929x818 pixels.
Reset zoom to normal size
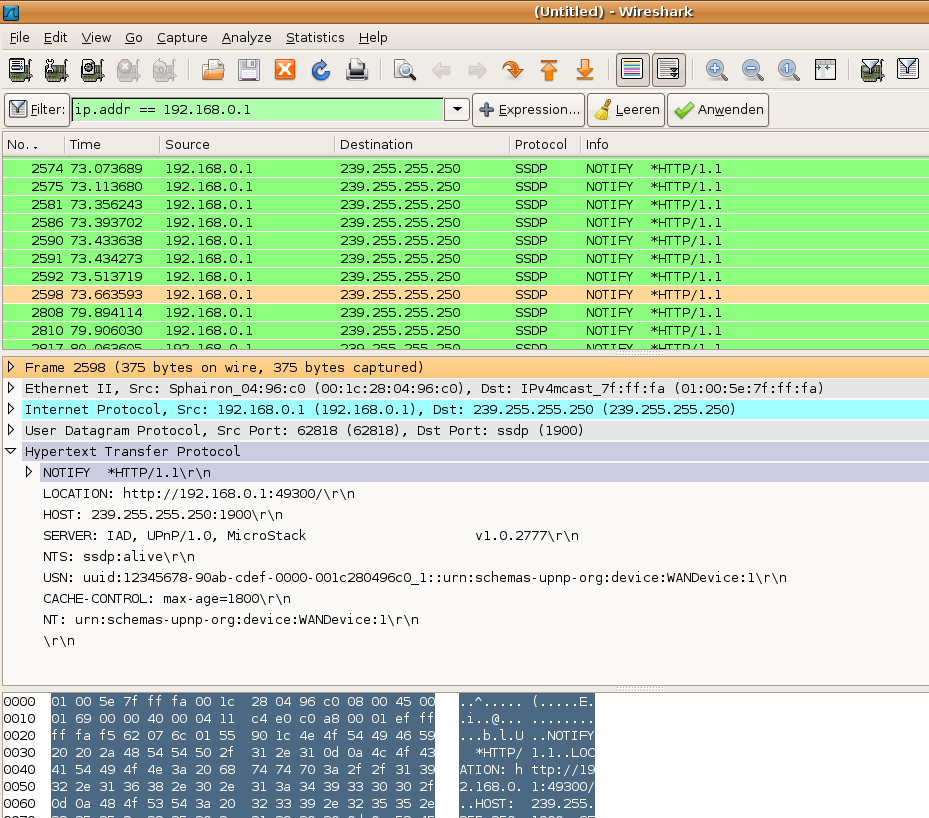[x=789, y=70]
